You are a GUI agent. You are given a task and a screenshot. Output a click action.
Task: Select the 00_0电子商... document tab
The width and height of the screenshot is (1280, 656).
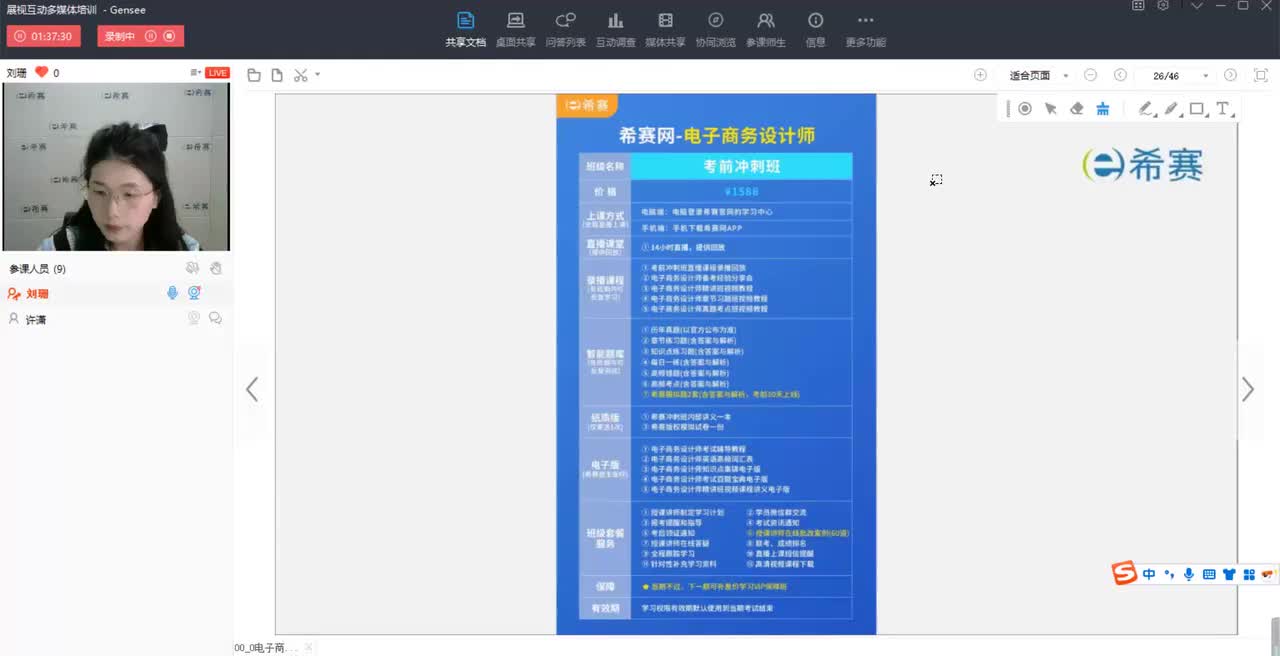pyautogui.click(x=266, y=648)
